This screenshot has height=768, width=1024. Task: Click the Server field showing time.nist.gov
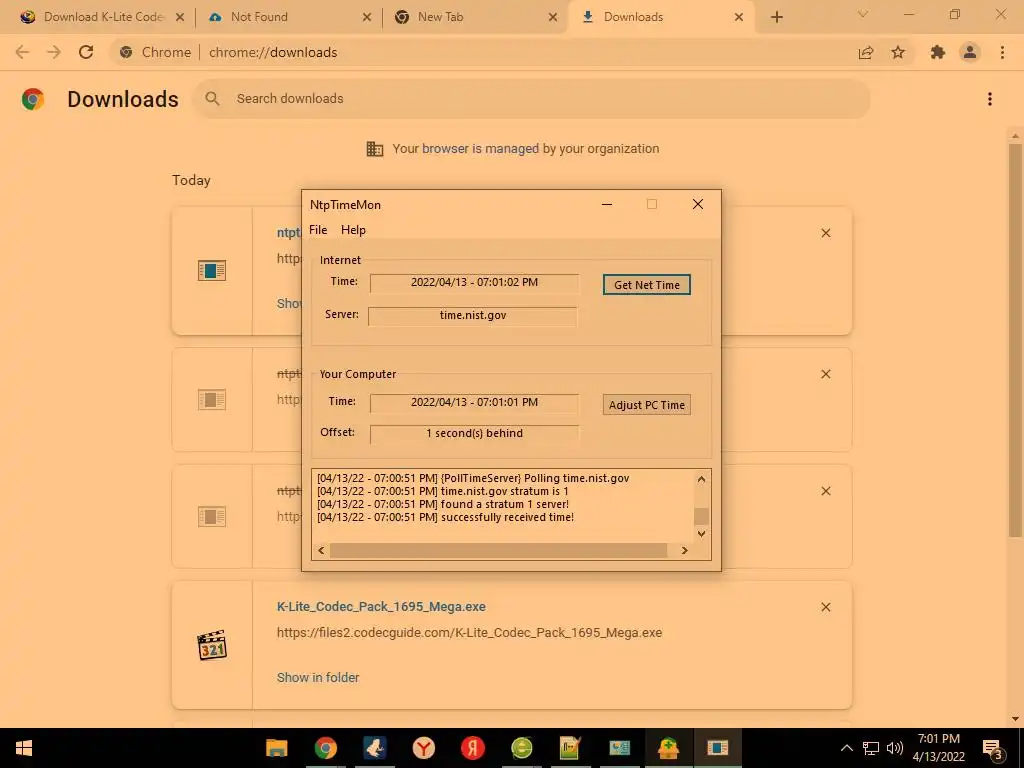coord(473,315)
